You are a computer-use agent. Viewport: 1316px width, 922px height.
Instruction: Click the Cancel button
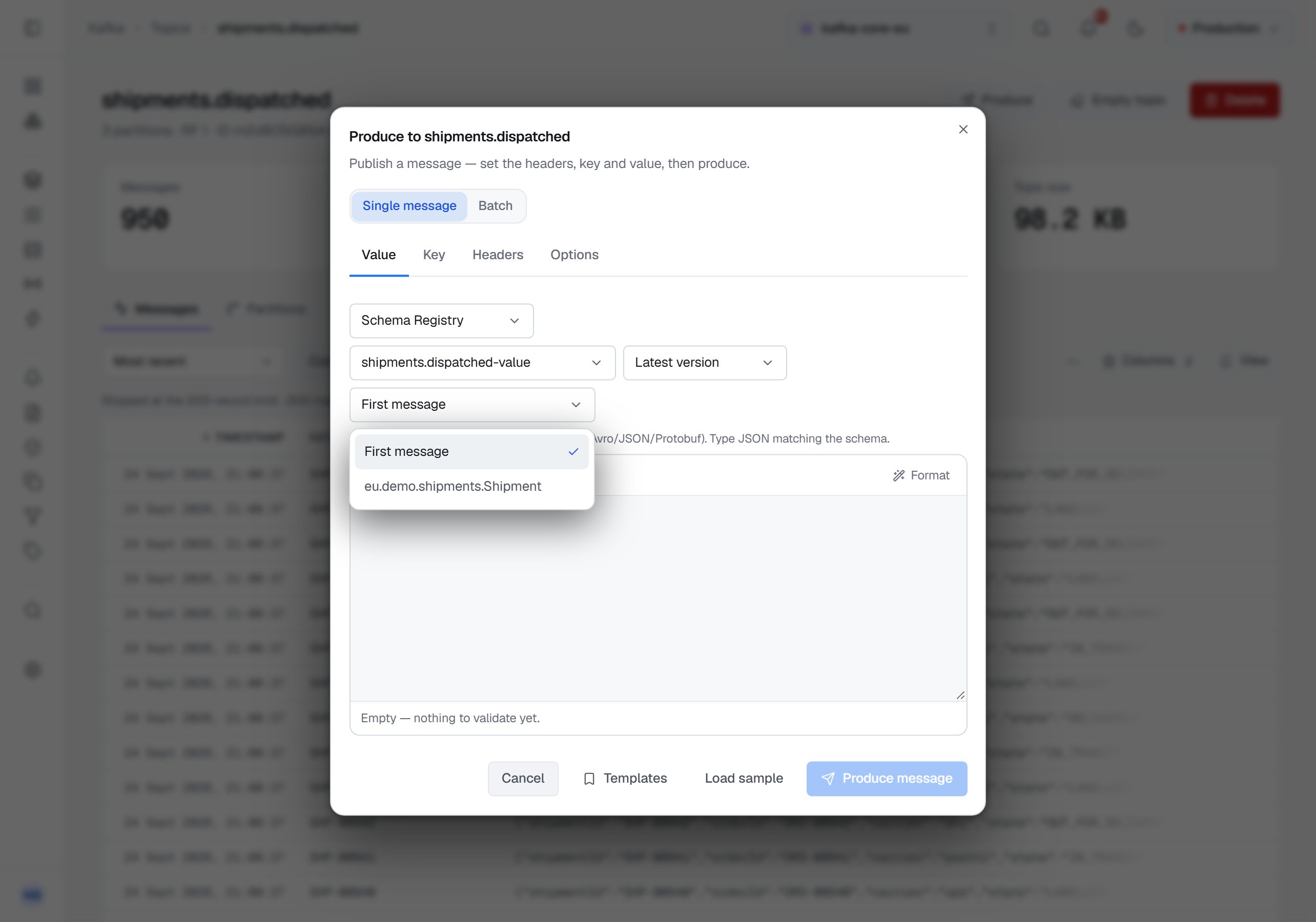(x=523, y=778)
